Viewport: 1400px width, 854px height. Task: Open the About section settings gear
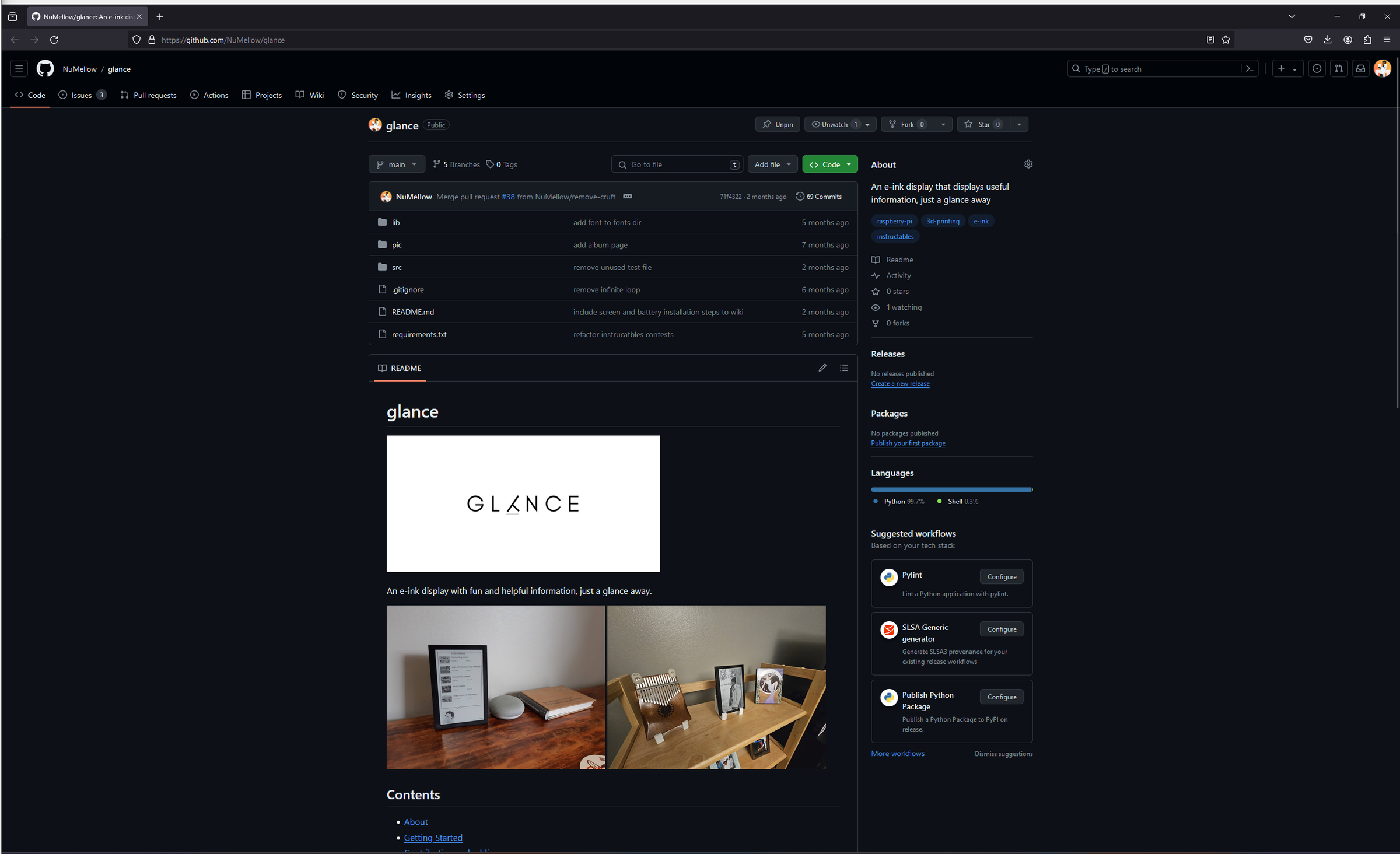[1028, 164]
